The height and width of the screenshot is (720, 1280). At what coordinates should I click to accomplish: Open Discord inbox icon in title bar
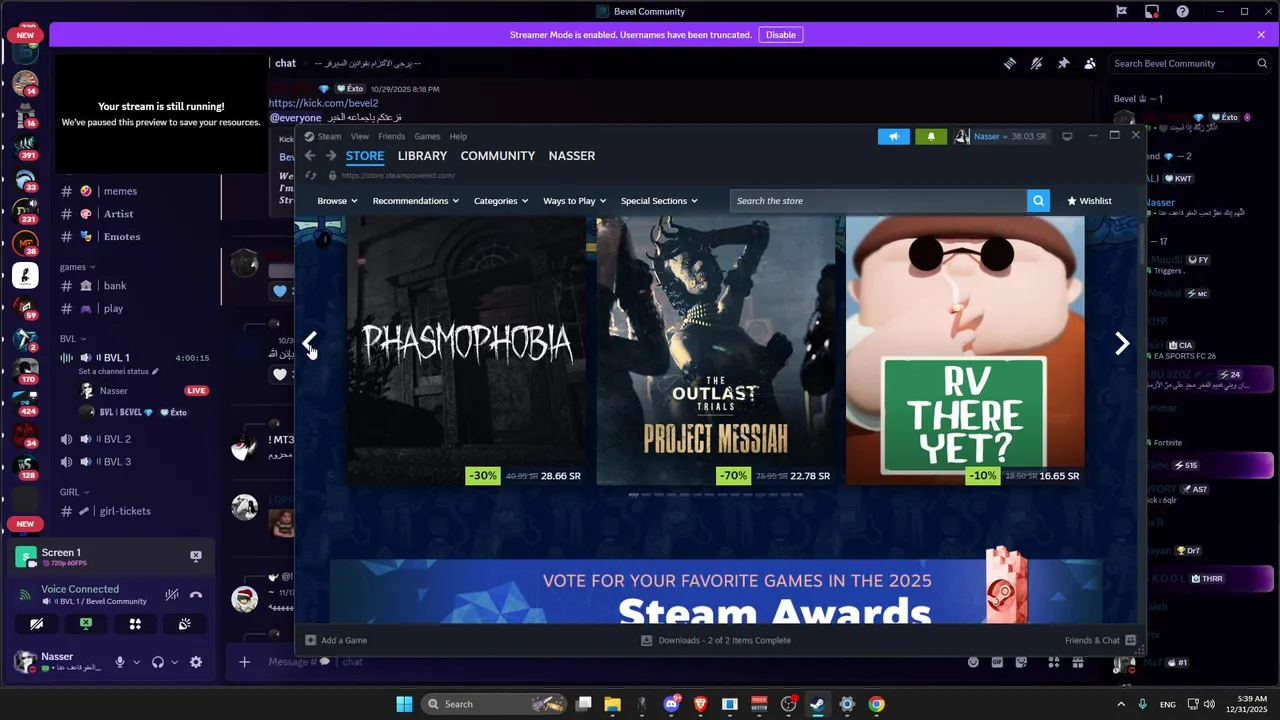[1152, 11]
